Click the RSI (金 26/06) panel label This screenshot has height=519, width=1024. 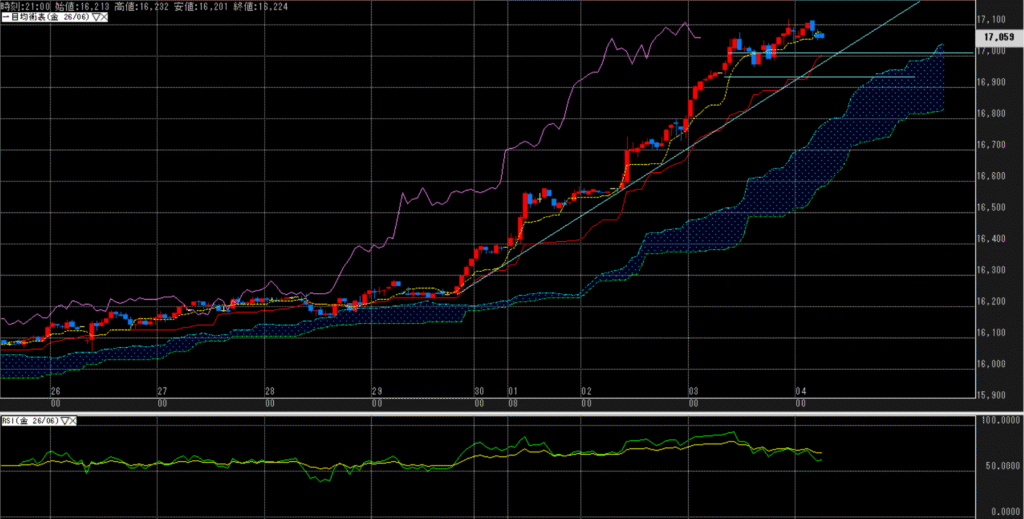point(32,421)
